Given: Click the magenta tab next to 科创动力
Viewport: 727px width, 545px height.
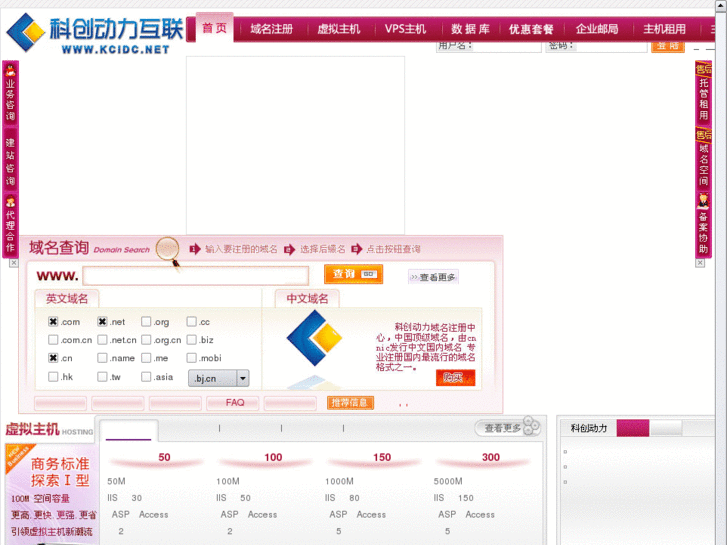Looking at the screenshot, I should click(632, 428).
